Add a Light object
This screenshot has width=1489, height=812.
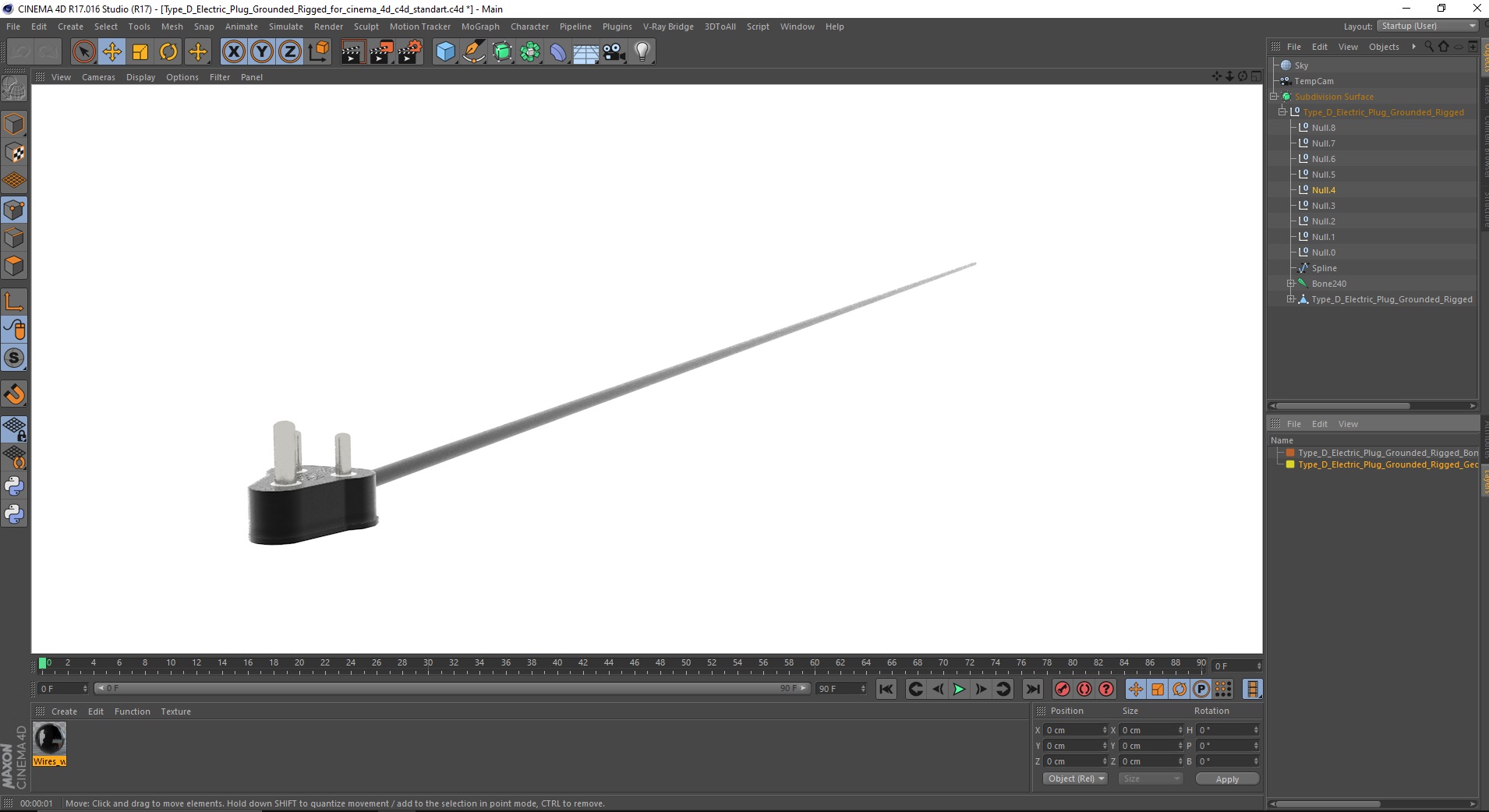click(x=642, y=52)
